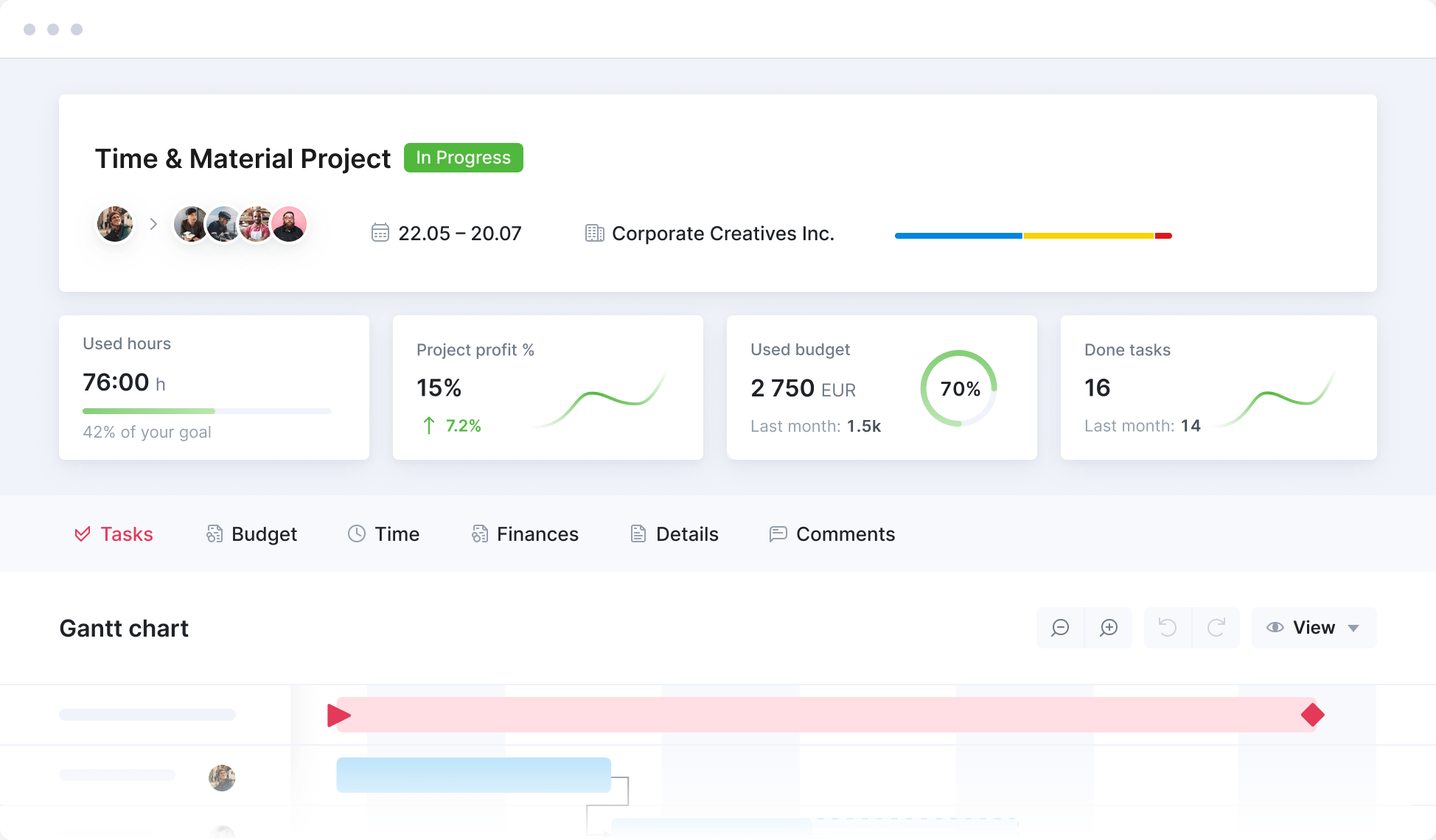Click the red project timeline bar in the Gantt chart

tap(811, 714)
